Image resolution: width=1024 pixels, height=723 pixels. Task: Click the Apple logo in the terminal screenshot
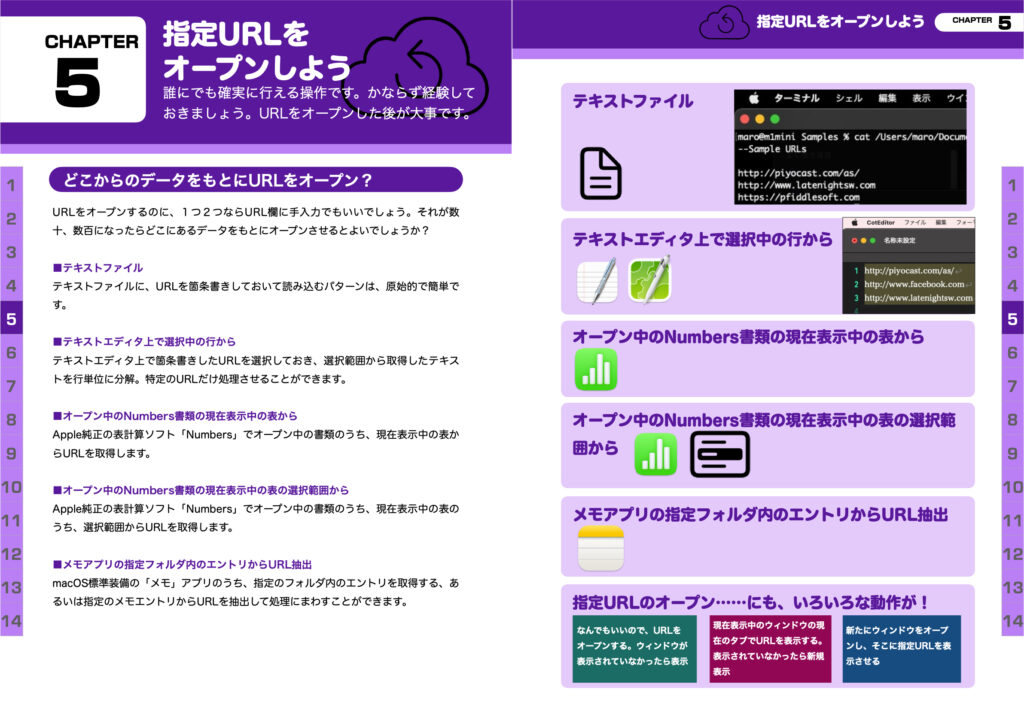tap(754, 98)
